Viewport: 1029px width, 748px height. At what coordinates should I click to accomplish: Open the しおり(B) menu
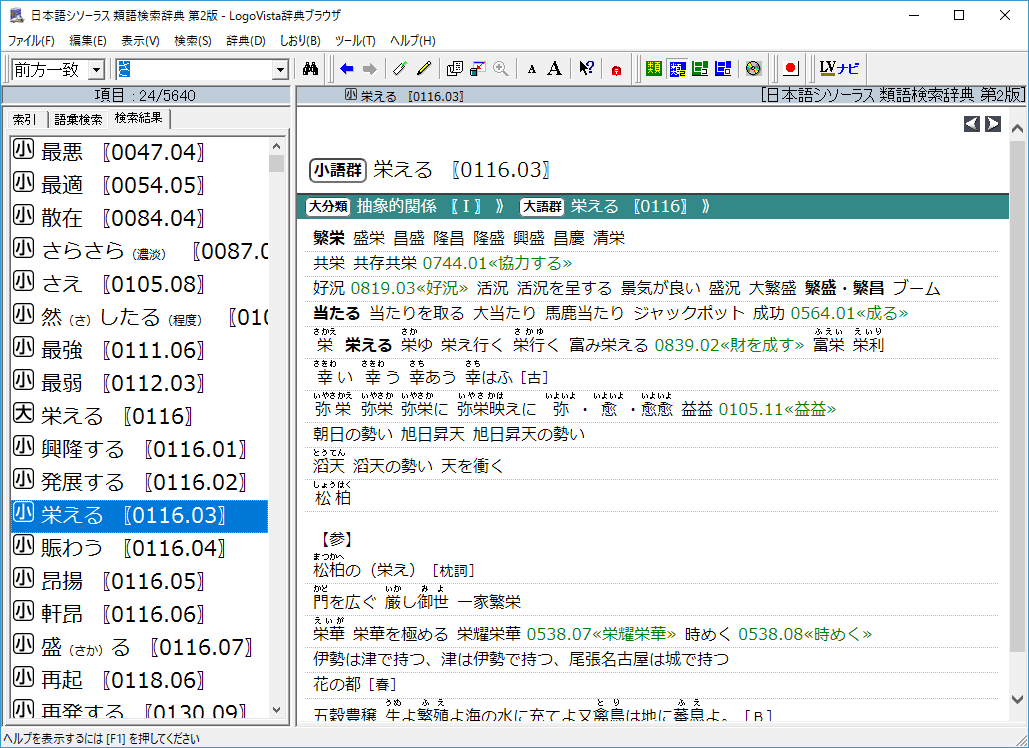coord(300,41)
